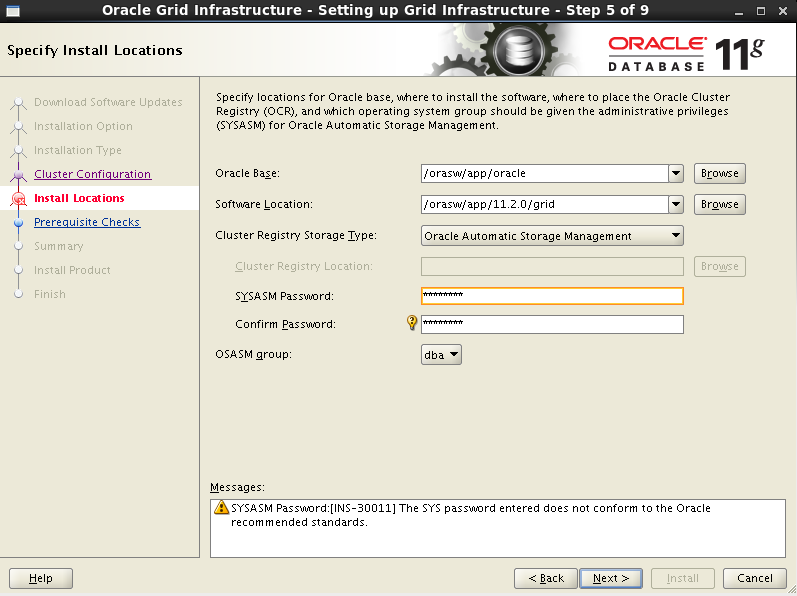Click the Oracle Base path field
The width and height of the screenshot is (797, 596).
coord(544,173)
